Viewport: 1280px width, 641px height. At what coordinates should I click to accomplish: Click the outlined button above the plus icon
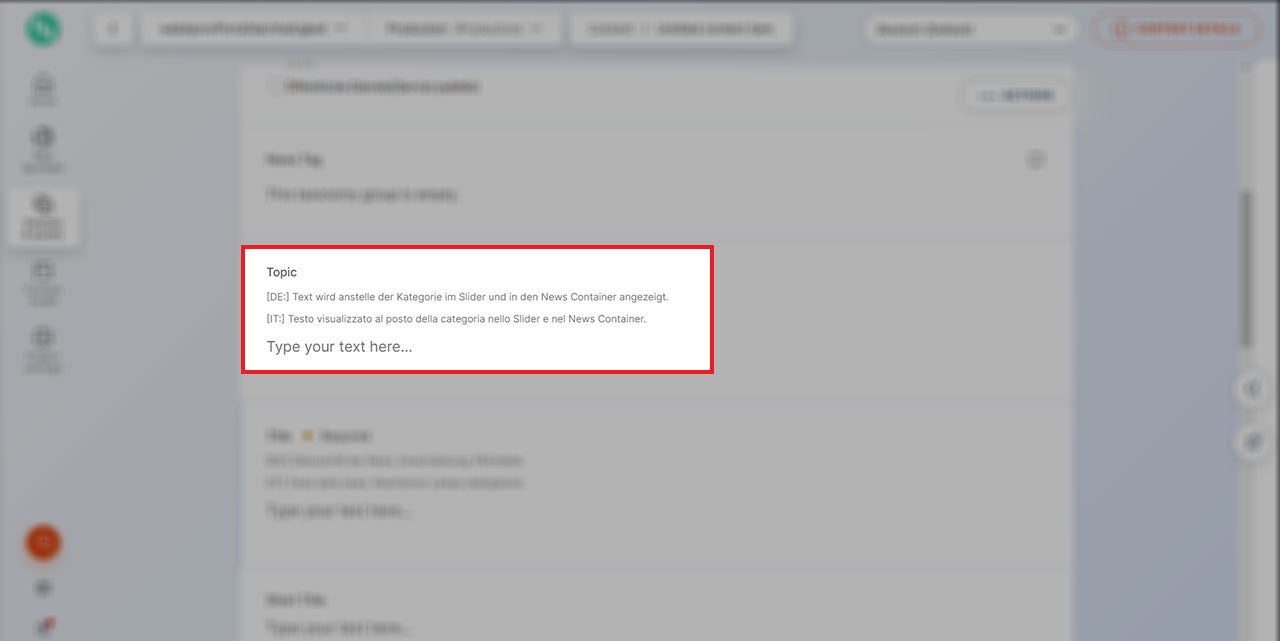coord(1015,96)
